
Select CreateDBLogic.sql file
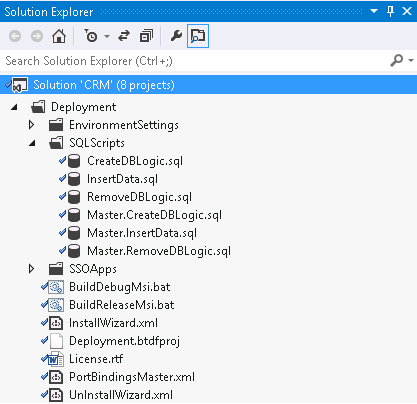(135, 161)
